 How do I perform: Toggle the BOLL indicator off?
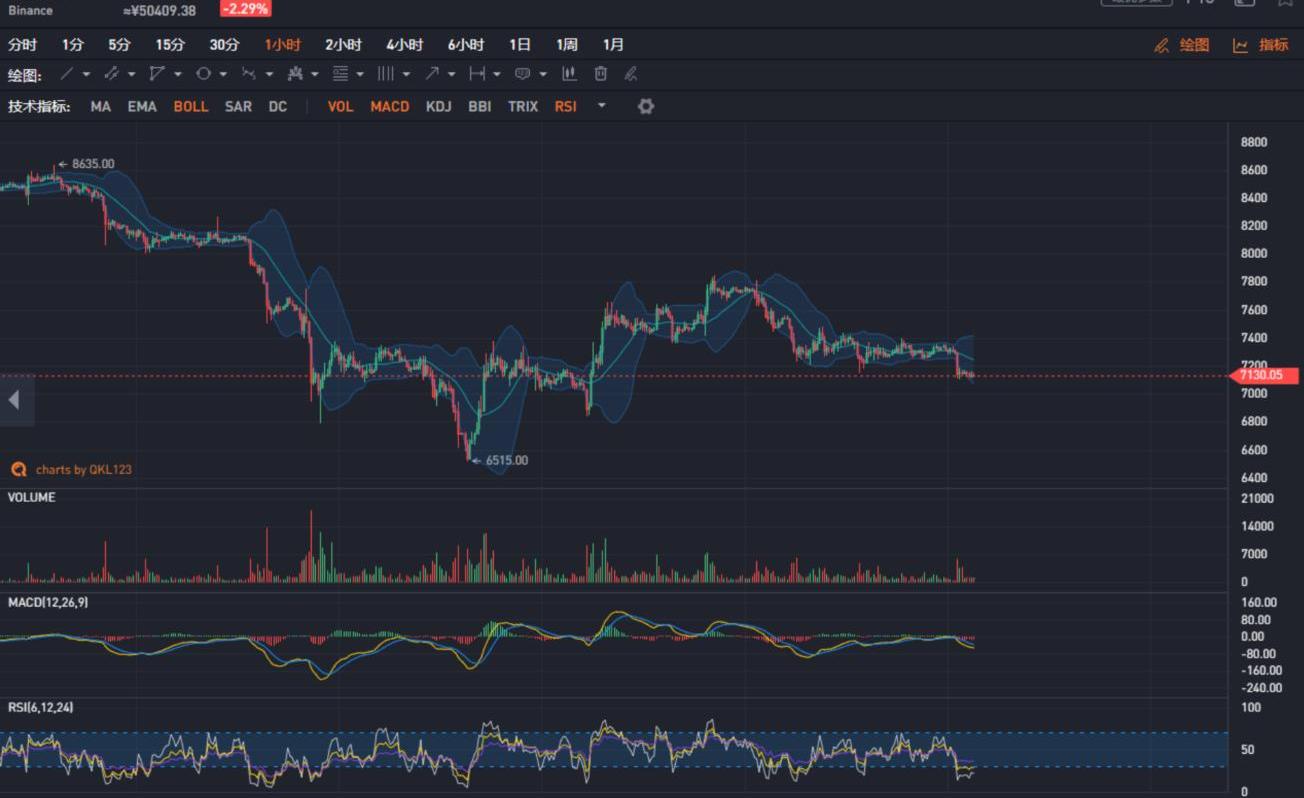(191, 106)
